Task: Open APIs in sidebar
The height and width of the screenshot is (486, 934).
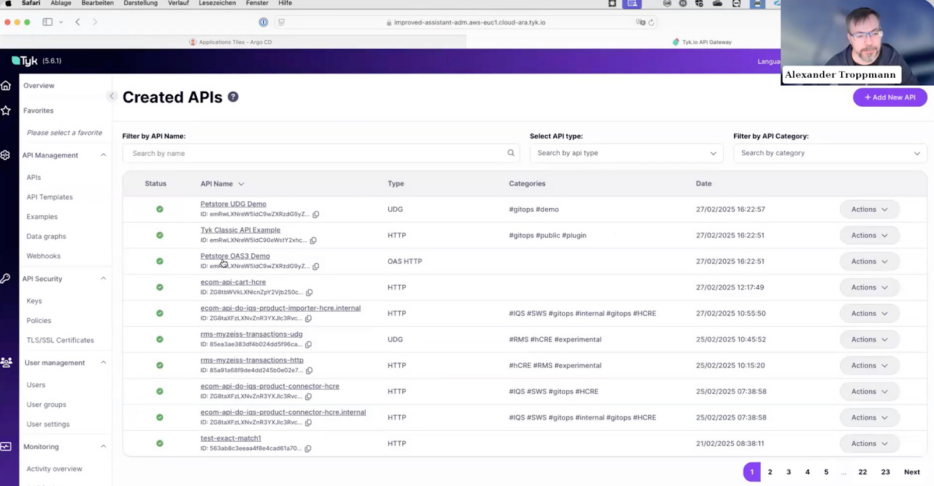Action: click(x=33, y=177)
